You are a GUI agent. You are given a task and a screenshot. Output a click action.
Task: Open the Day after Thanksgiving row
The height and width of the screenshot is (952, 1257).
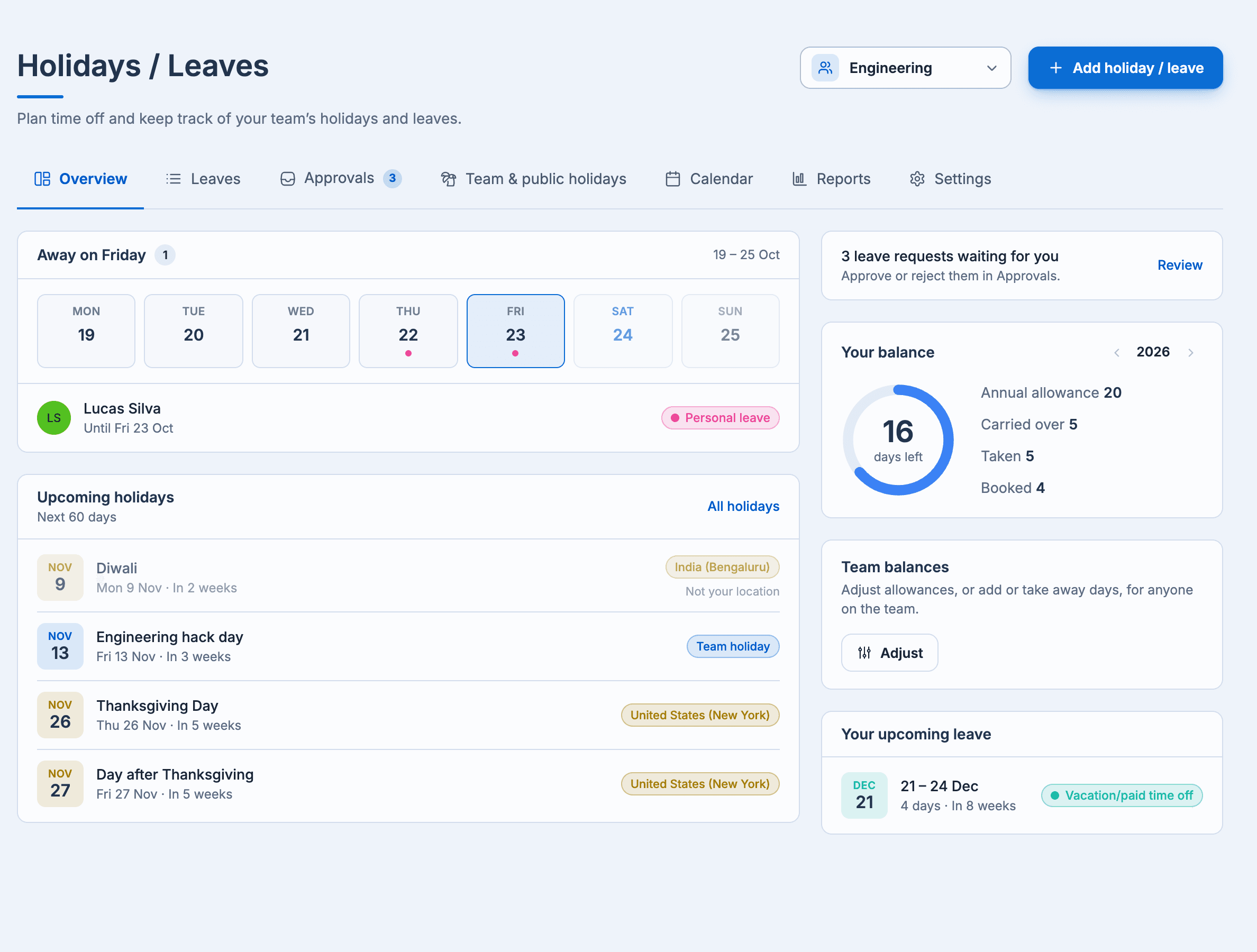408,784
